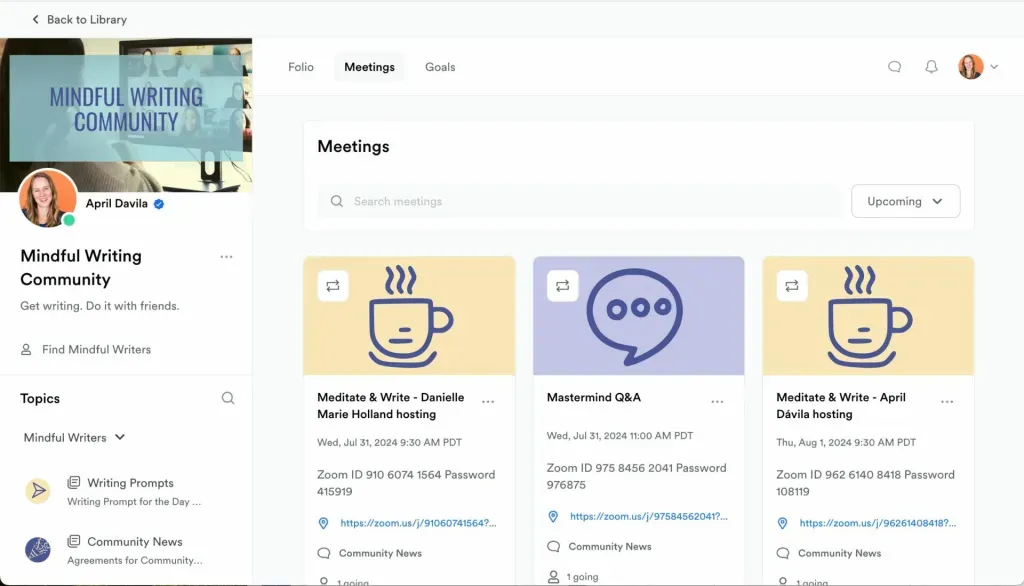Image resolution: width=1024 pixels, height=586 pixels.
Task: Open the Upcoming filter dropdown
Action: click(905, 201)
